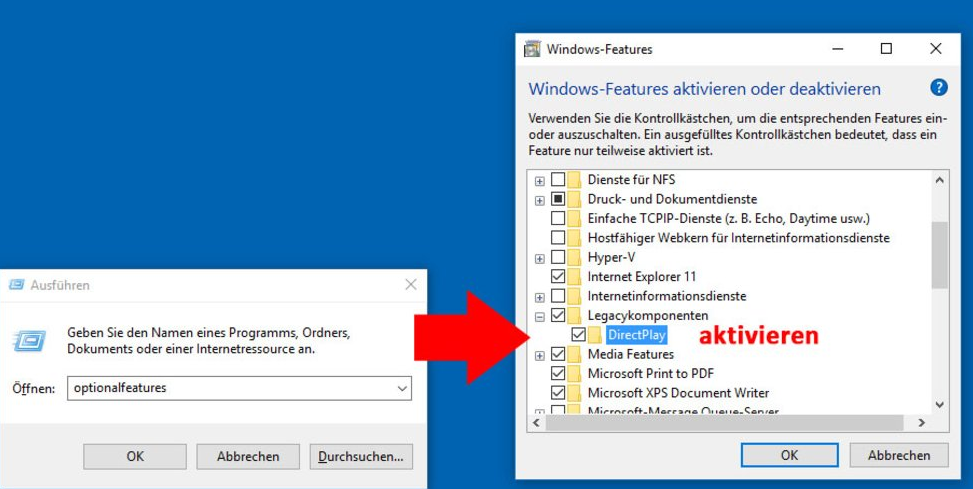This screenshot has width=973, height=489.
Task: Close the Windows-Features window
Action: pos(936,49)
